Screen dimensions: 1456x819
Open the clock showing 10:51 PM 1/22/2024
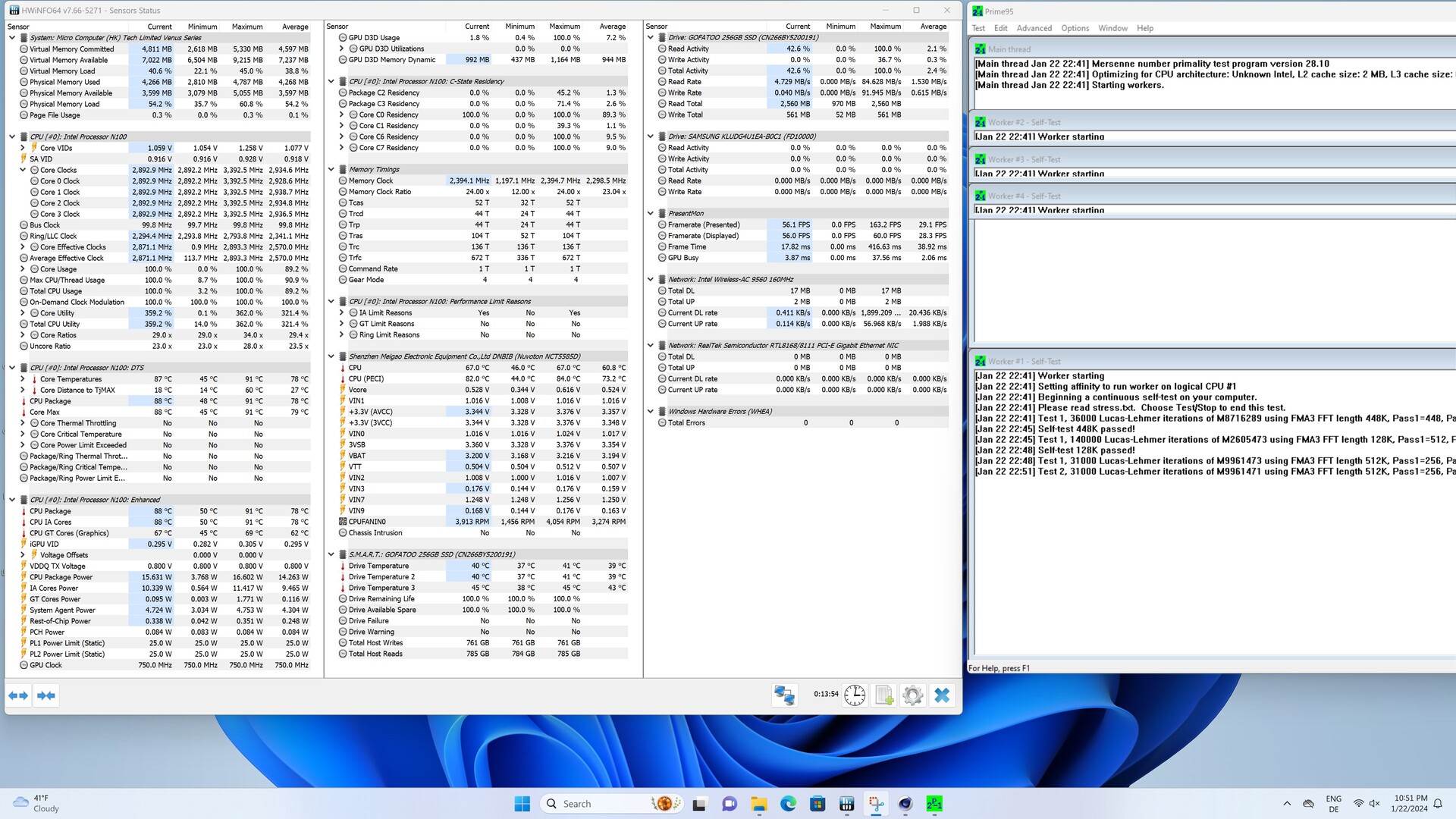tap(1410, 804)
